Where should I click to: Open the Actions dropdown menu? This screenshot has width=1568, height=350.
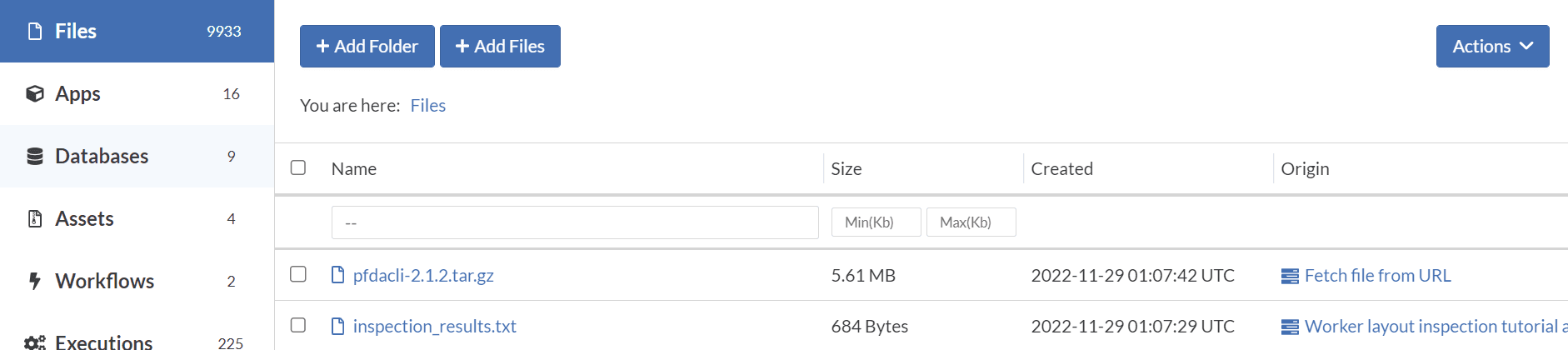[x=1492, y=47]
